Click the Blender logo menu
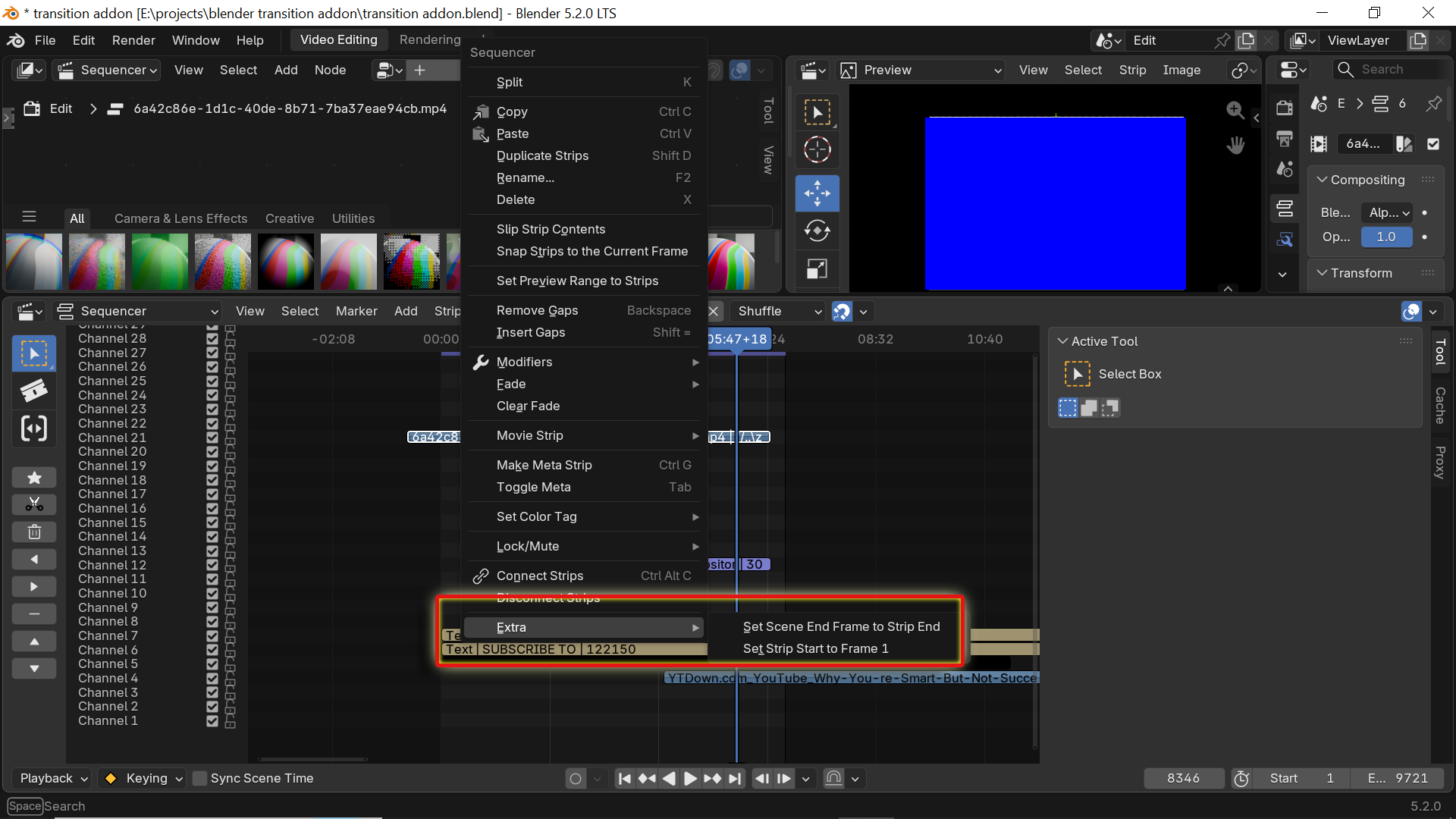The image size is (1456, 819). pyautogui.click(x=15, y=40)
